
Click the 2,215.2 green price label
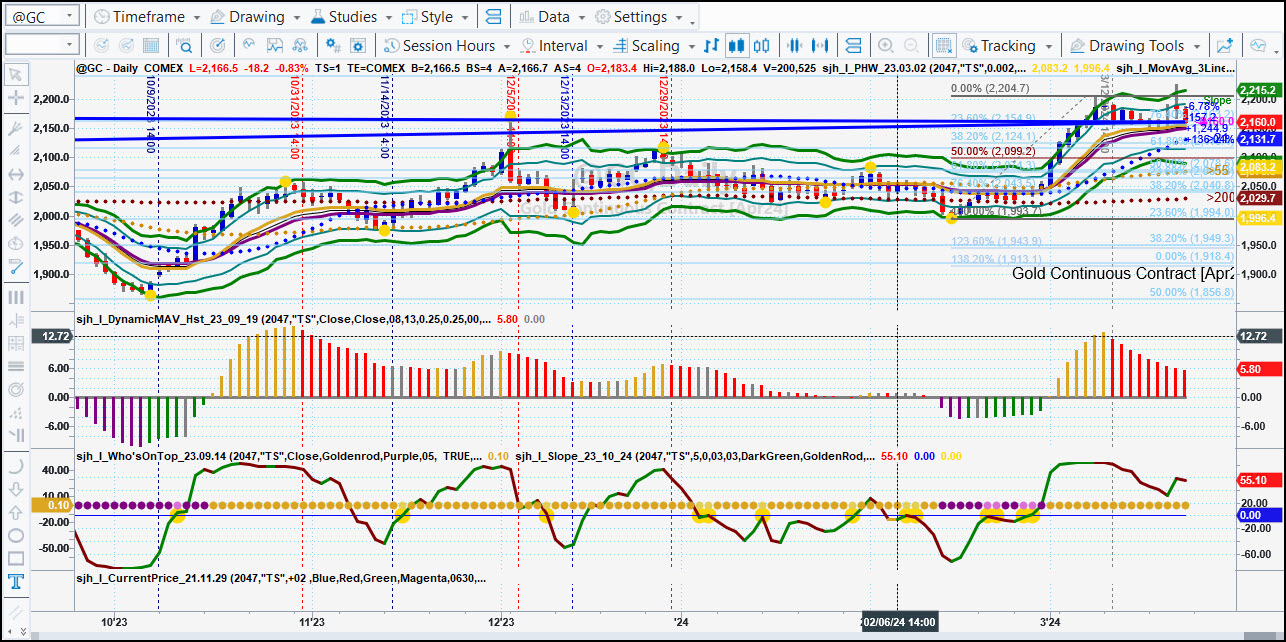point(1258,91)
